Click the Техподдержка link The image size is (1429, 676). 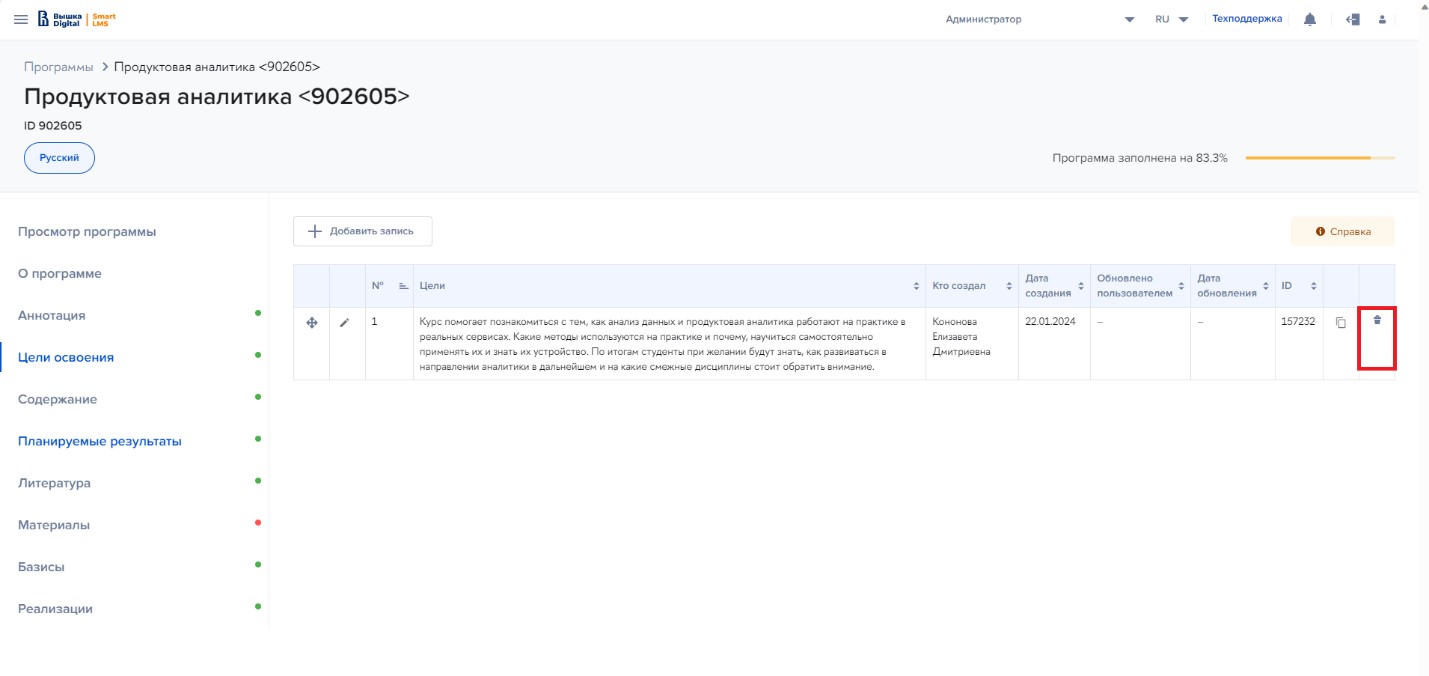click(1246, 19)
